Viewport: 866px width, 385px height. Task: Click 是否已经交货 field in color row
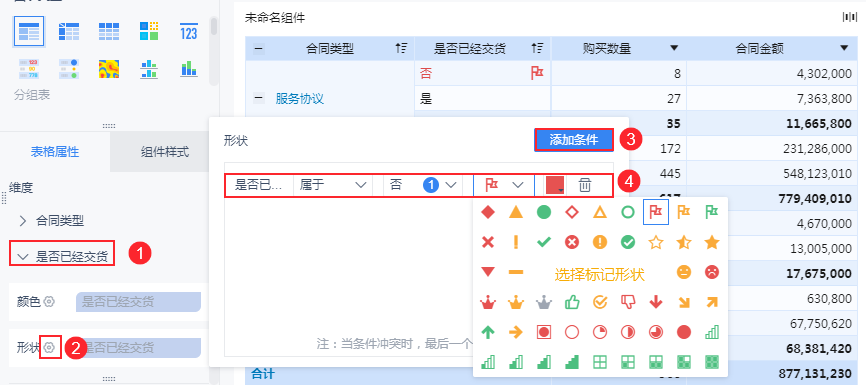(x=138, y=302)
